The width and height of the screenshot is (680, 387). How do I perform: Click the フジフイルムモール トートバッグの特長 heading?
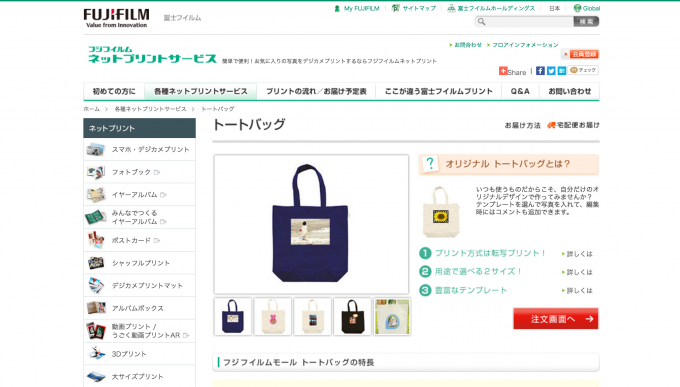[x=298, y=362]
